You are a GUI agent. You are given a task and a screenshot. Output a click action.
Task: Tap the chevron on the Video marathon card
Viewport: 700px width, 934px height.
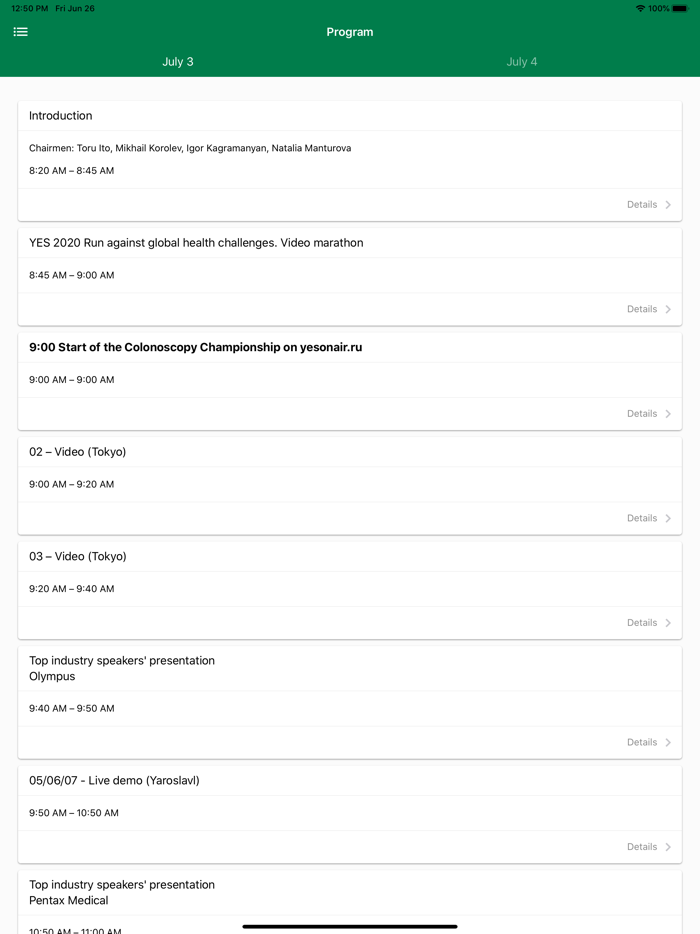[x=668, y=309]
